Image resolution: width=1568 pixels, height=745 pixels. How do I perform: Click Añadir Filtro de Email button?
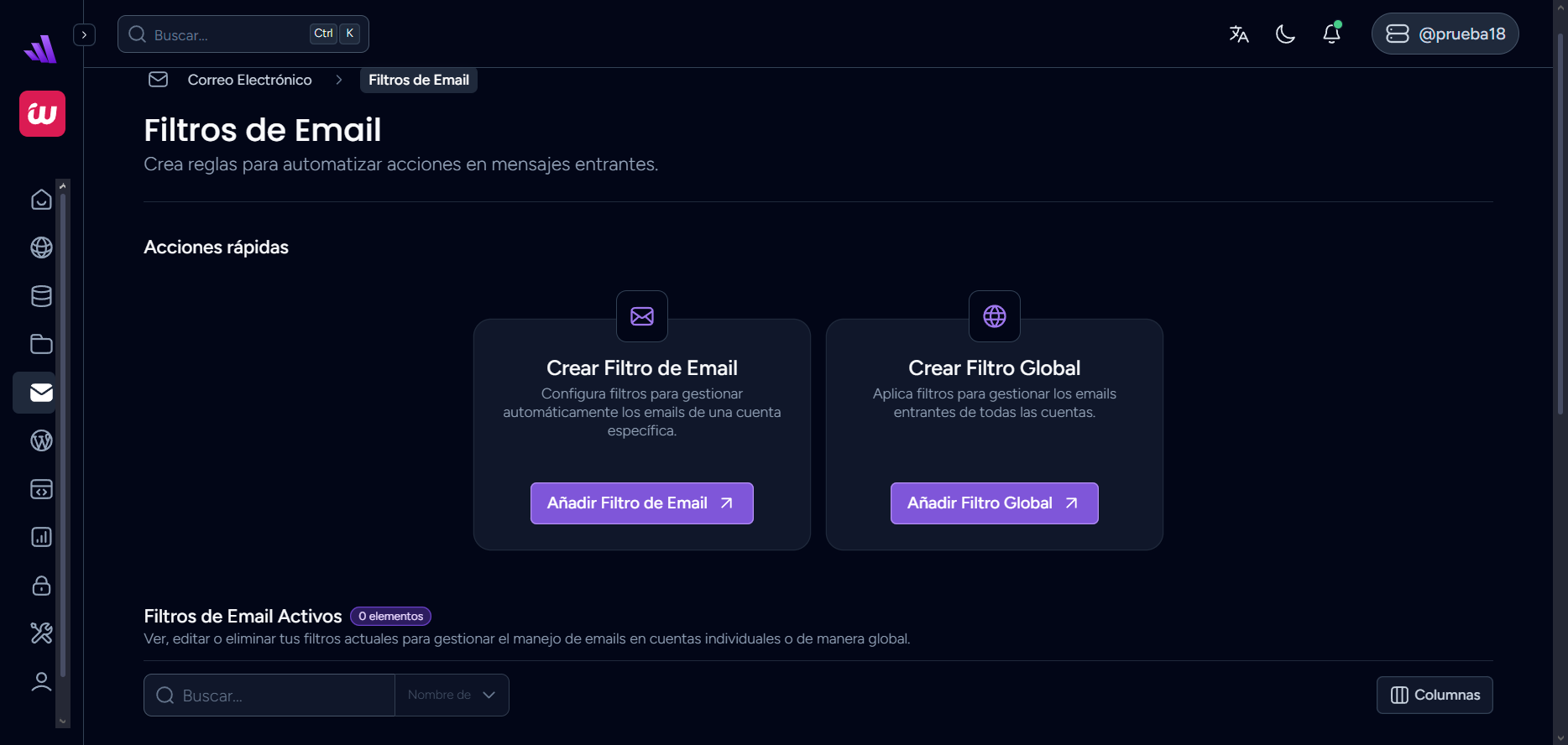641,503
